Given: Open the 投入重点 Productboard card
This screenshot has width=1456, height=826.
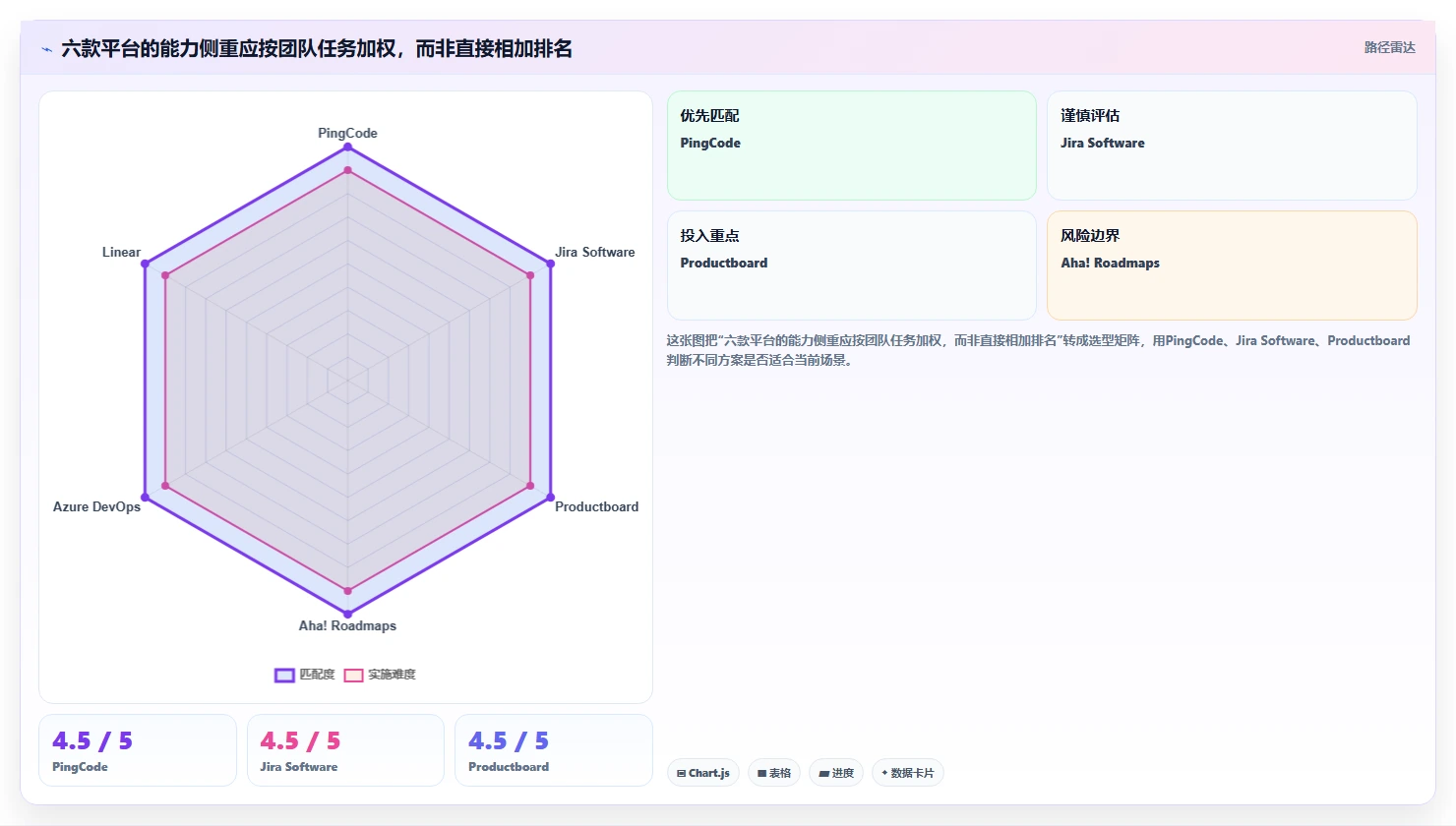Looking at the screenshot, I should click(852, 265).
